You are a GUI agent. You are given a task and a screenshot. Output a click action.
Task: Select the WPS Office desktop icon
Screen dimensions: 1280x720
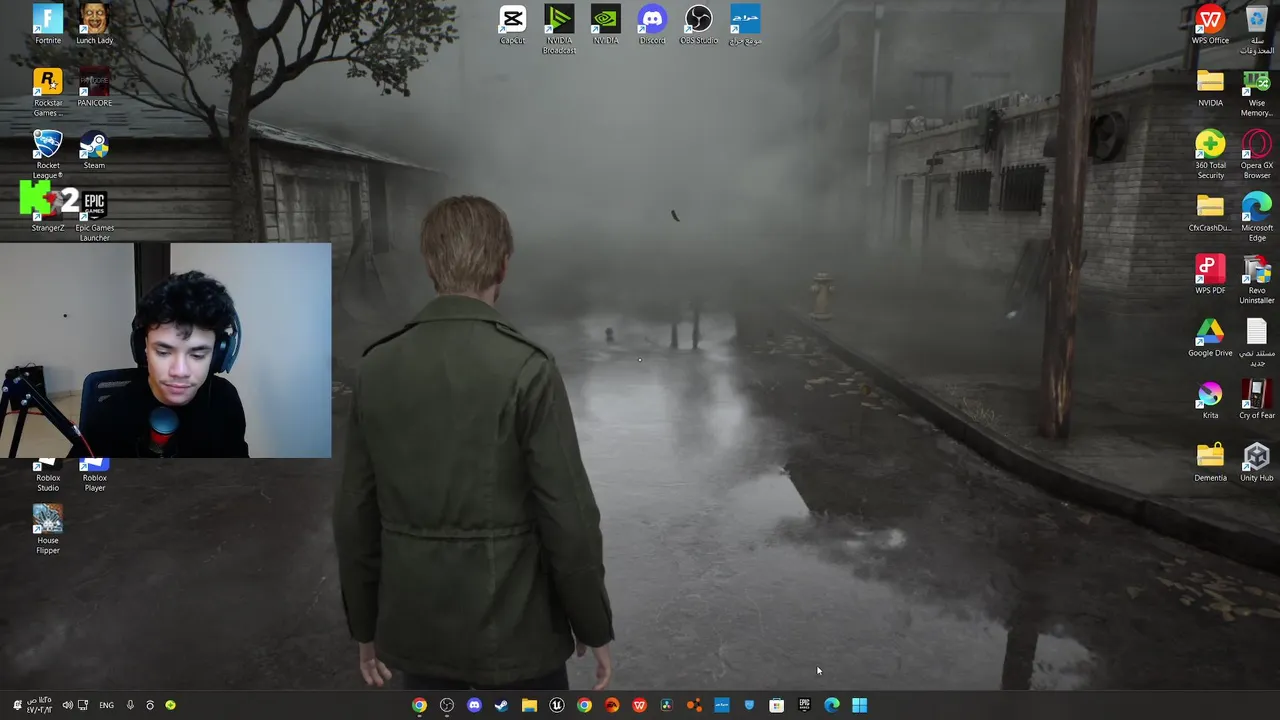tap(1210, 24)
